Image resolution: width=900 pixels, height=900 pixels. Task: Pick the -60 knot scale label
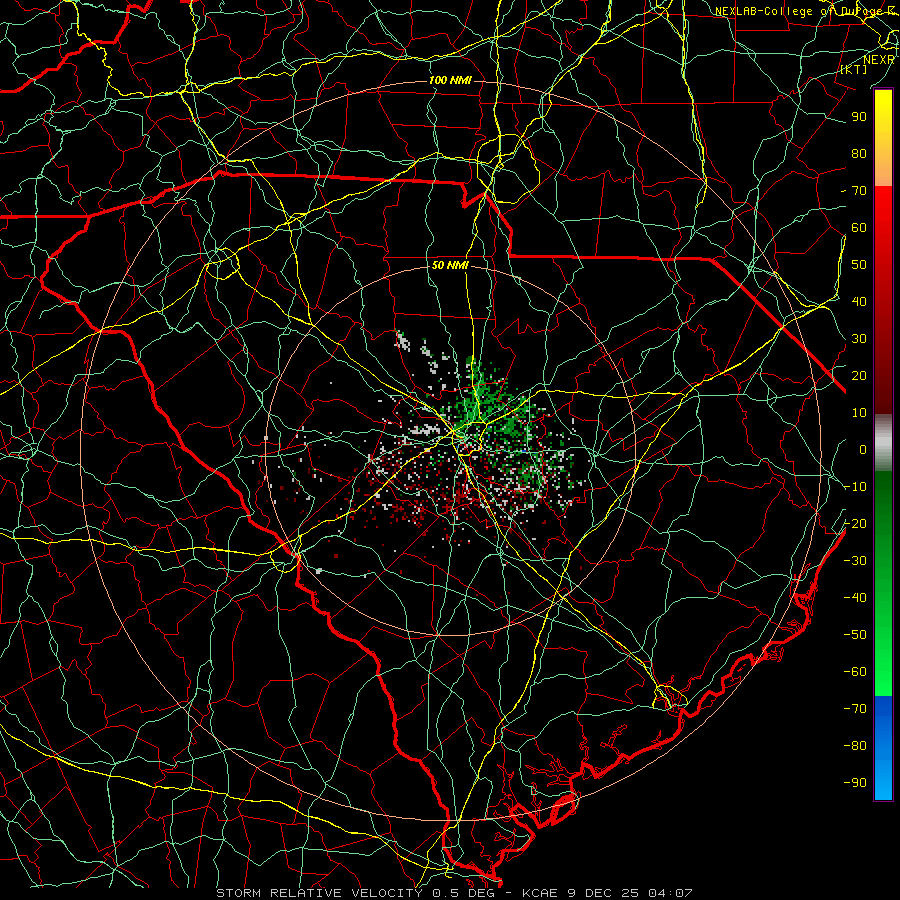tap(855, 672)
